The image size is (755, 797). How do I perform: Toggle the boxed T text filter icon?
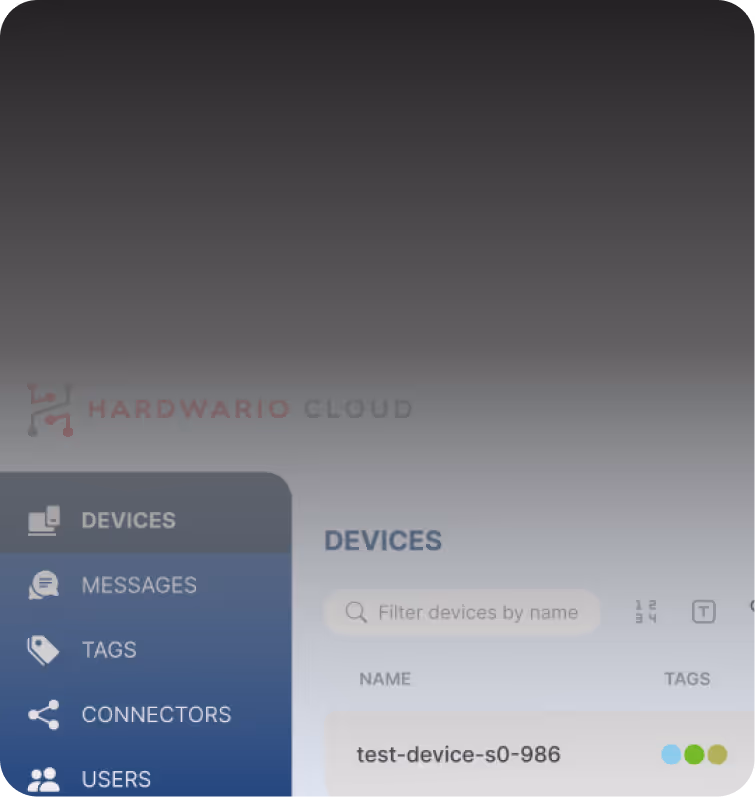pyautogui.click(x=704, y=611)
